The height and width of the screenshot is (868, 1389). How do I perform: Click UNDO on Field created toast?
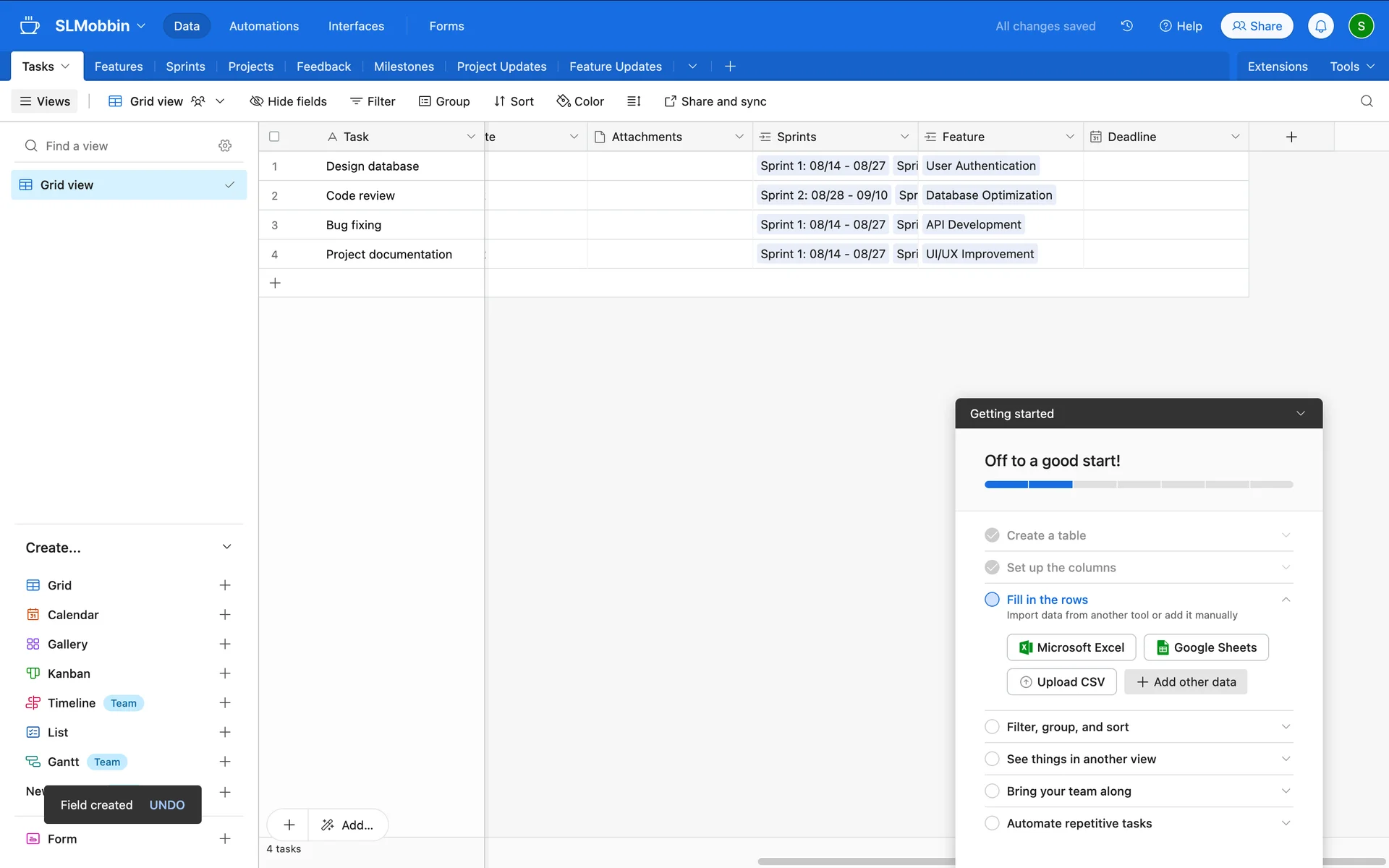(x=167, y=805)
